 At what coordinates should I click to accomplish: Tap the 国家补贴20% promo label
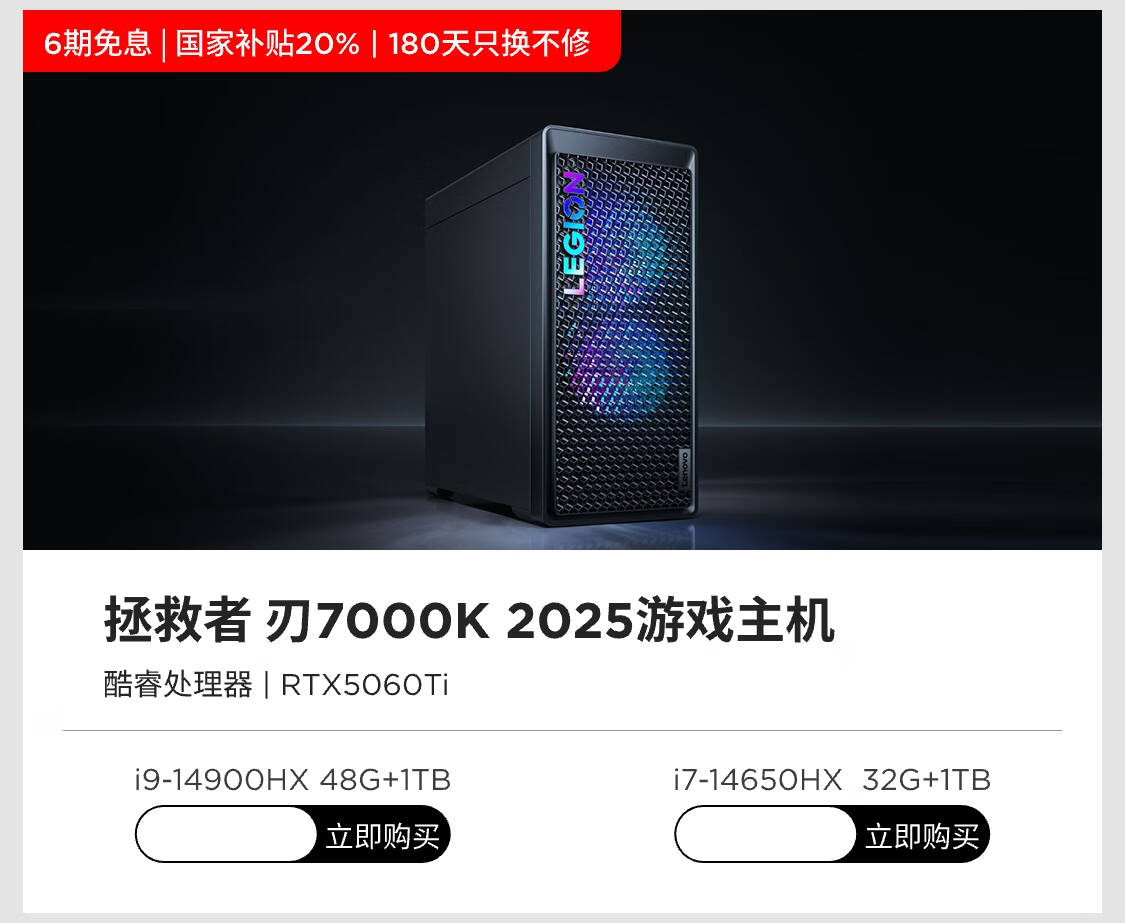268,43
